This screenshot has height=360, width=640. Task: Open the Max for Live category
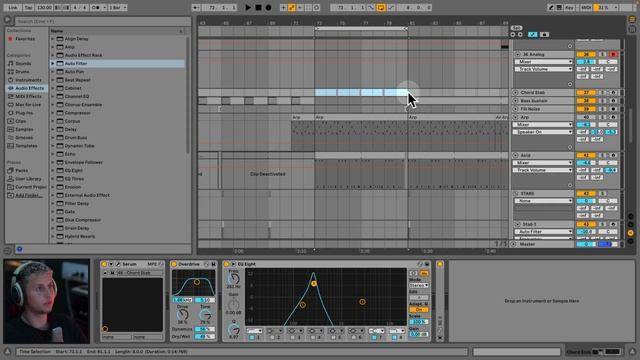(x=27, y=104)
